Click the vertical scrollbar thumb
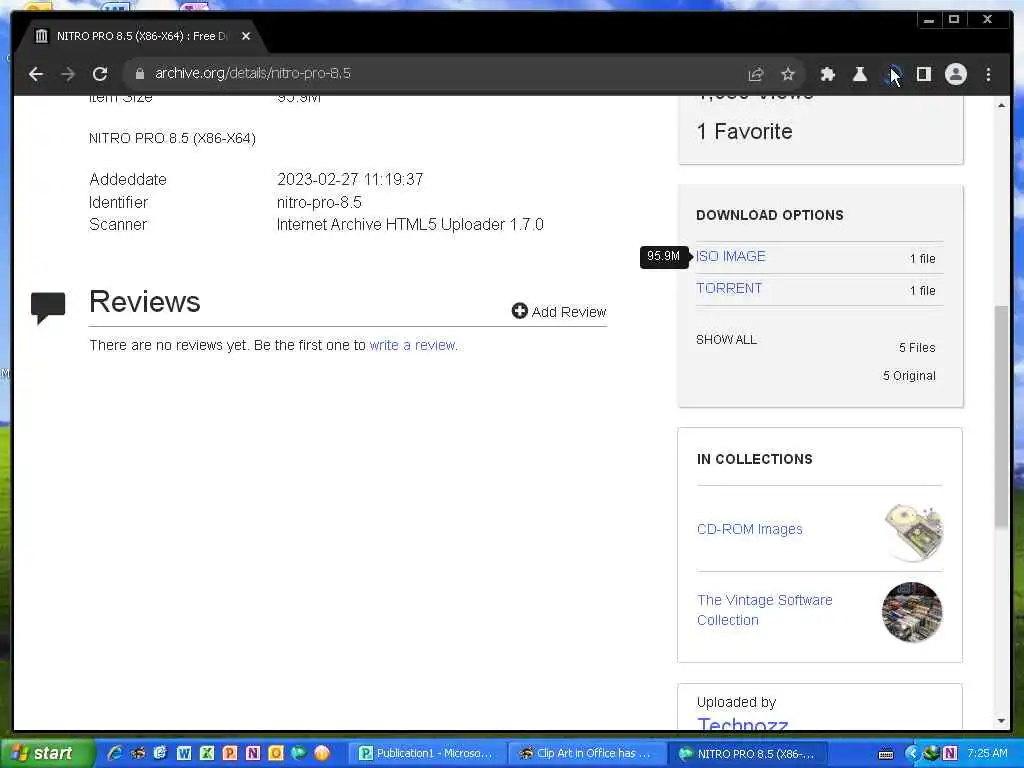 coord(1001,415)
